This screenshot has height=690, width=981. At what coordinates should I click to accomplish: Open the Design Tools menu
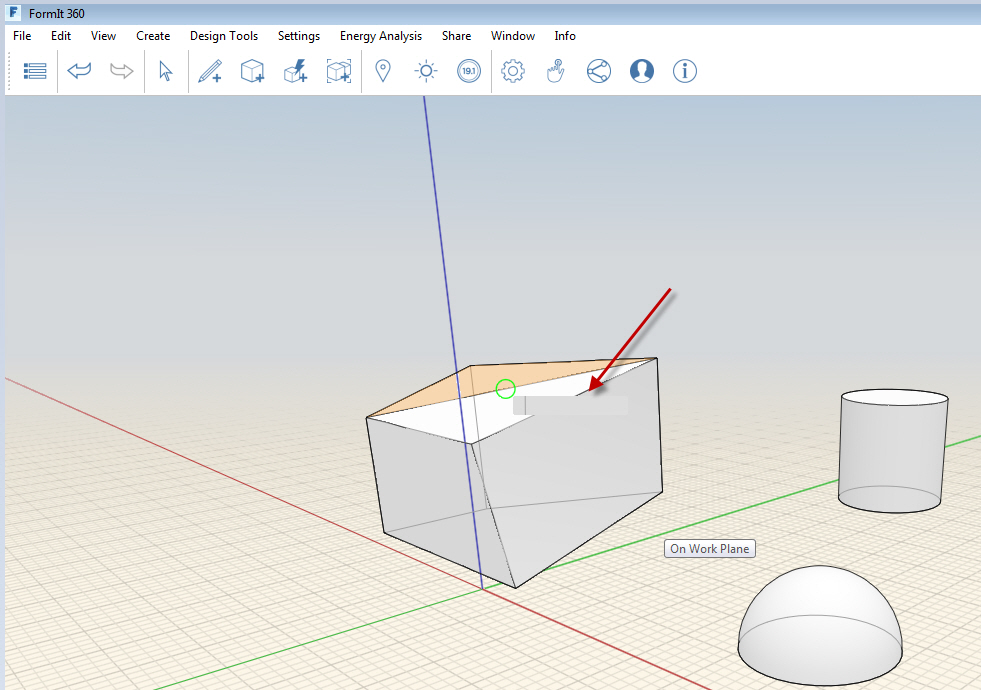pos(223,35)
